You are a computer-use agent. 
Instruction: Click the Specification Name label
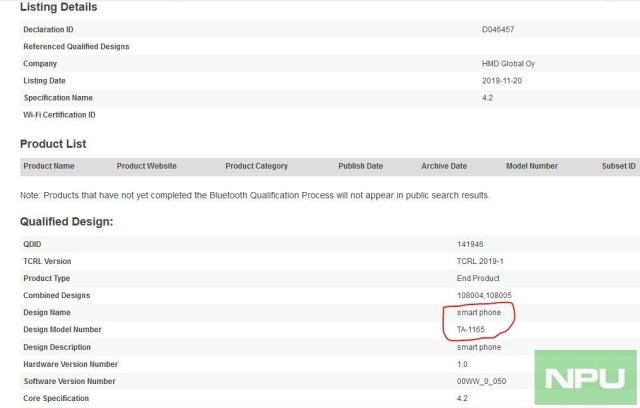point(58,98)
